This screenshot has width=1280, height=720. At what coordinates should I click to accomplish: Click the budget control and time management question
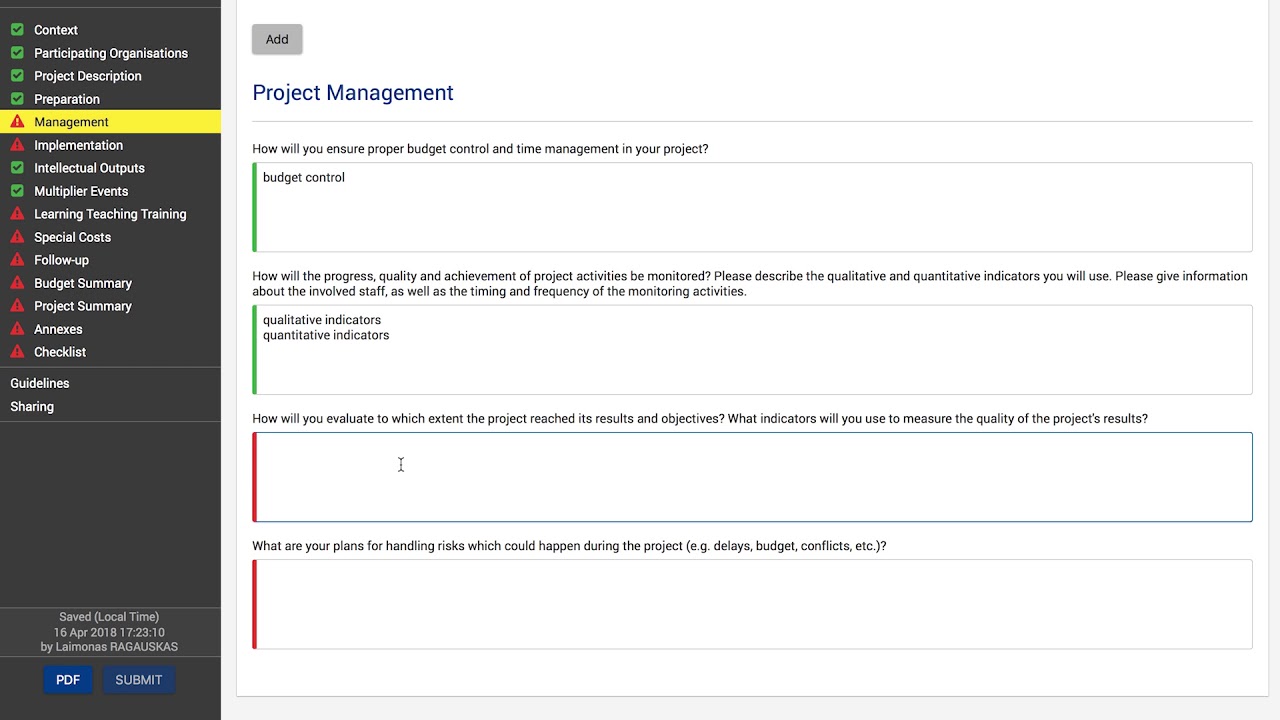480,149
